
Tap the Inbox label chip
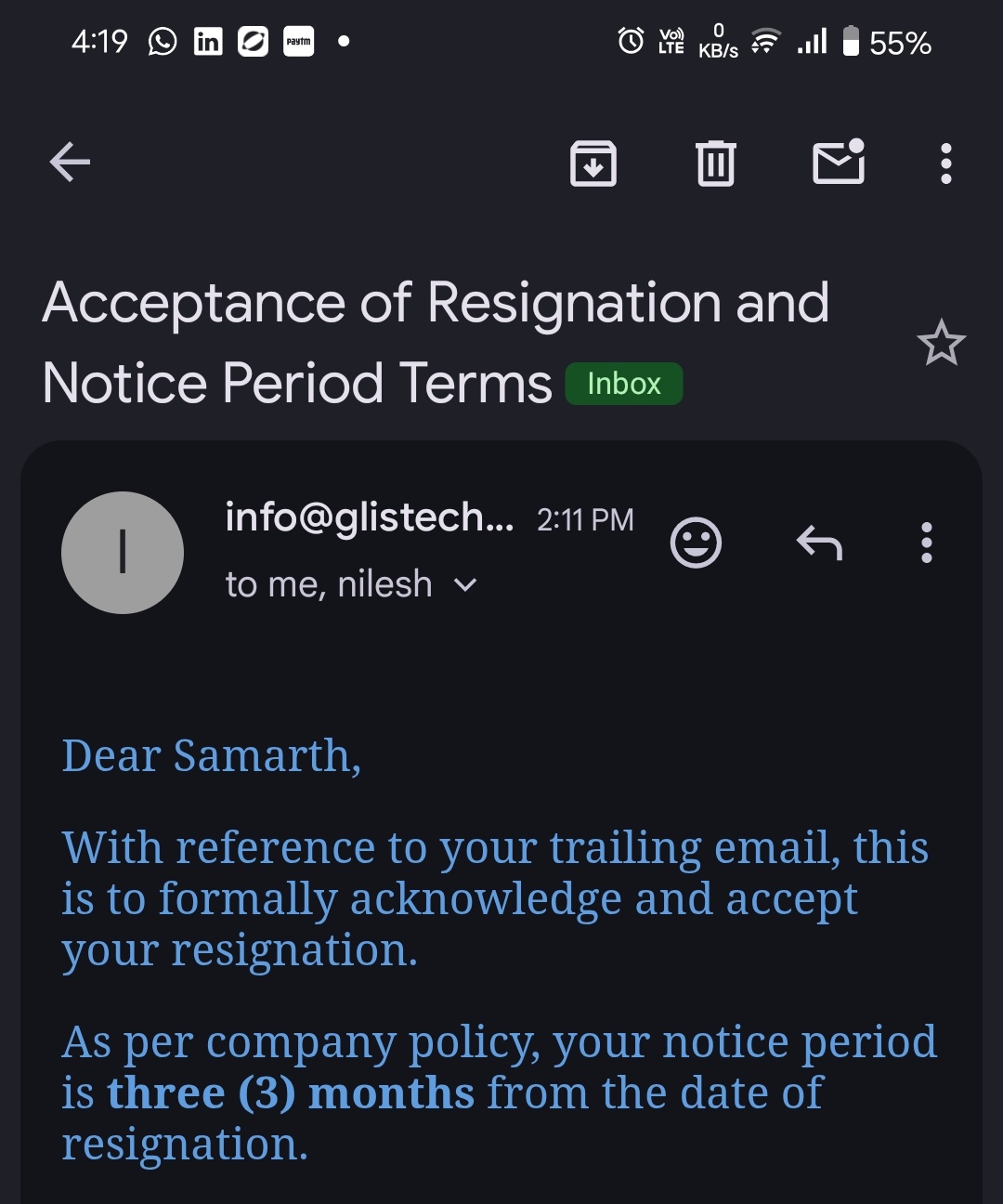624,384
